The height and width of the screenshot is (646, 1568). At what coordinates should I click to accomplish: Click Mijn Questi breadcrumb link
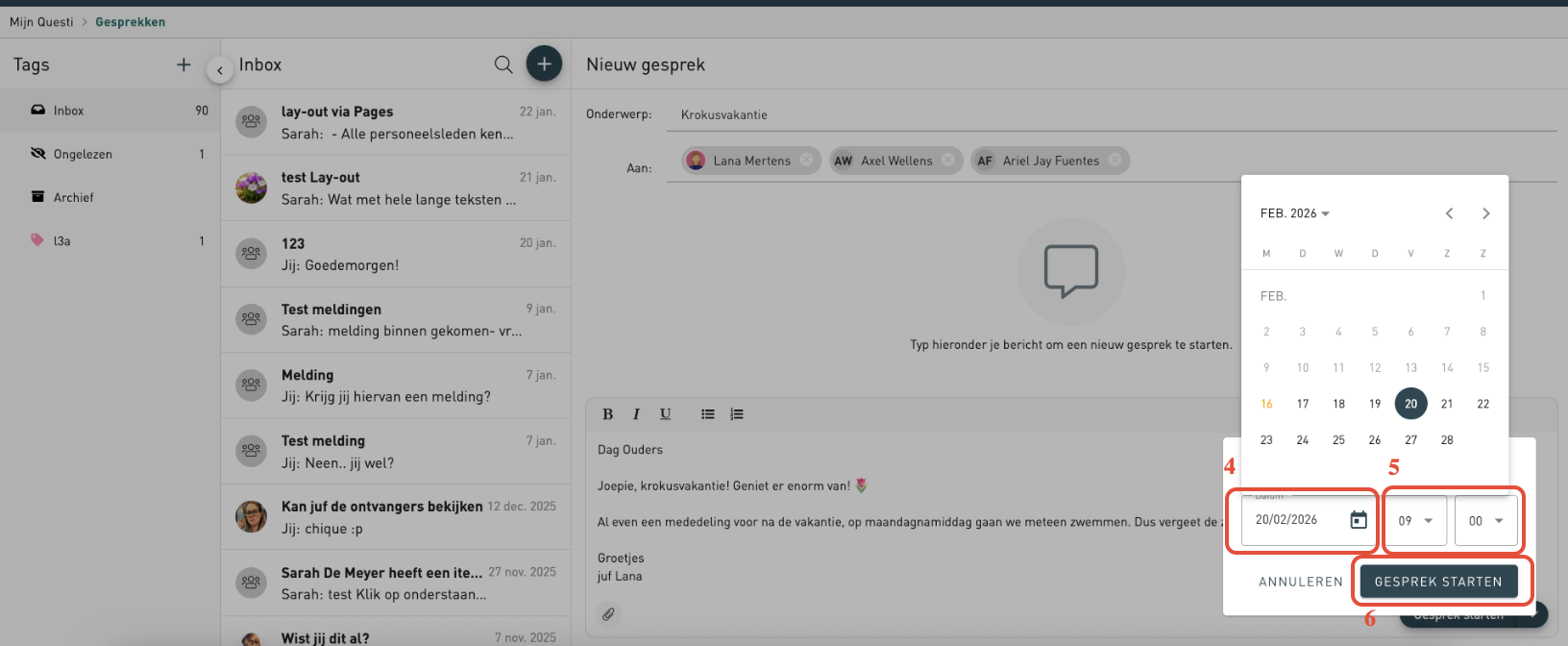41,22
